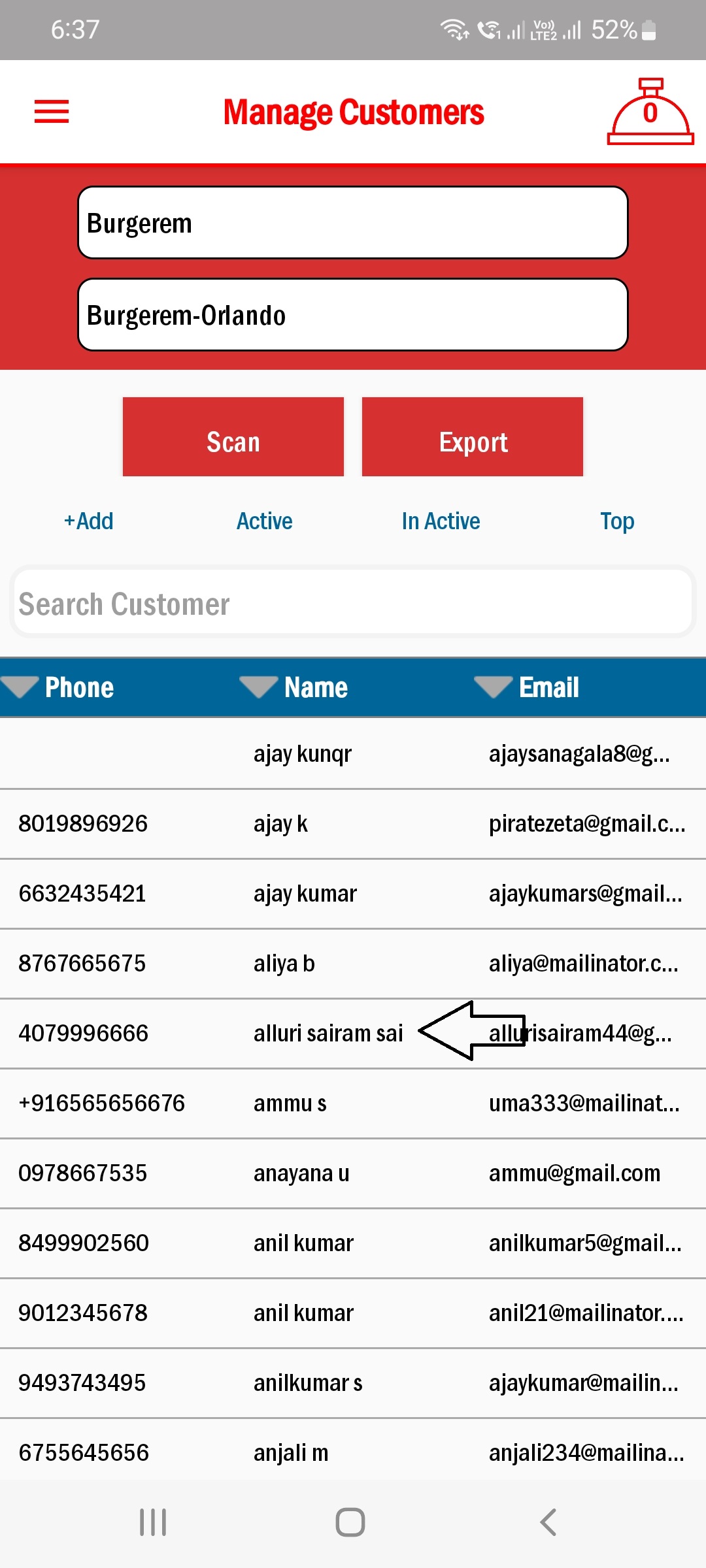Screen dimensions: 706x1568
Task: Focus the Search Customer field
Action: click(x=353, y=604)
